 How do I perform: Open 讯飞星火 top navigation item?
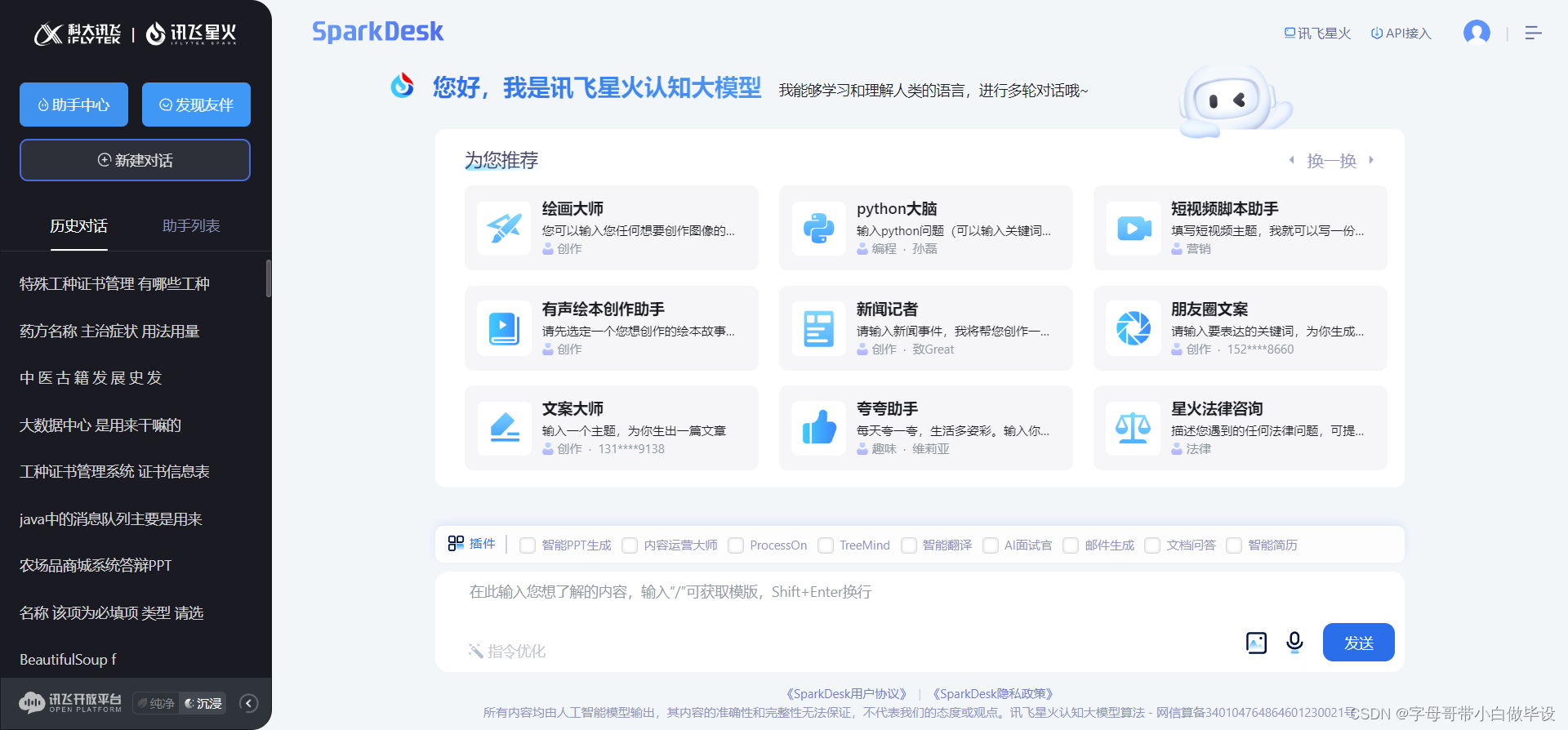pos(1317,33)
